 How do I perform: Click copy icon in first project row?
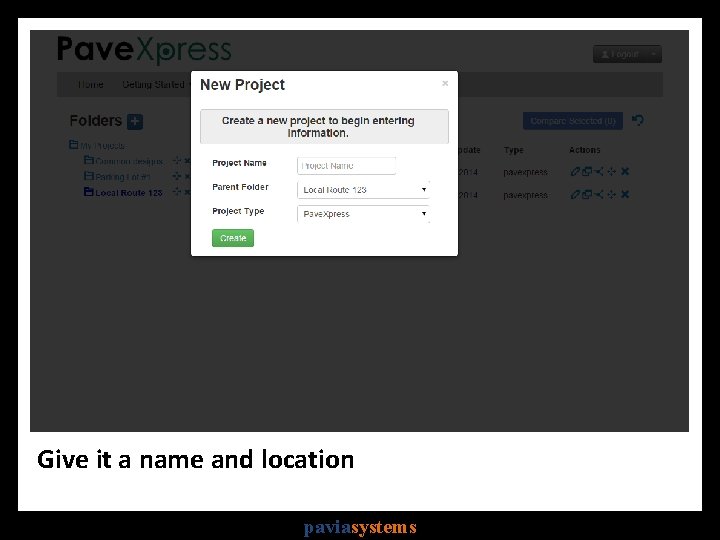(x=587, y=172)
